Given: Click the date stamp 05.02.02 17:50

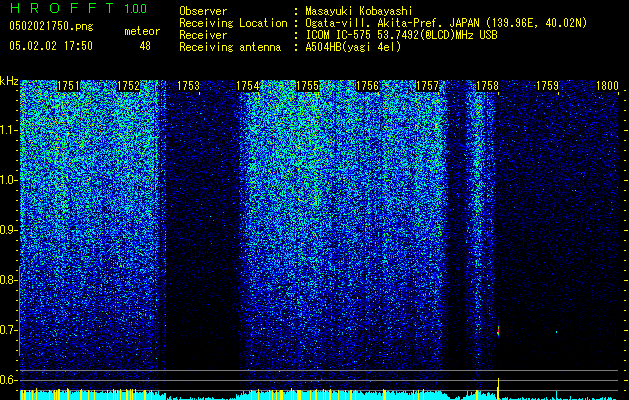Looking at the screenshot, I should tap(51, 46).
